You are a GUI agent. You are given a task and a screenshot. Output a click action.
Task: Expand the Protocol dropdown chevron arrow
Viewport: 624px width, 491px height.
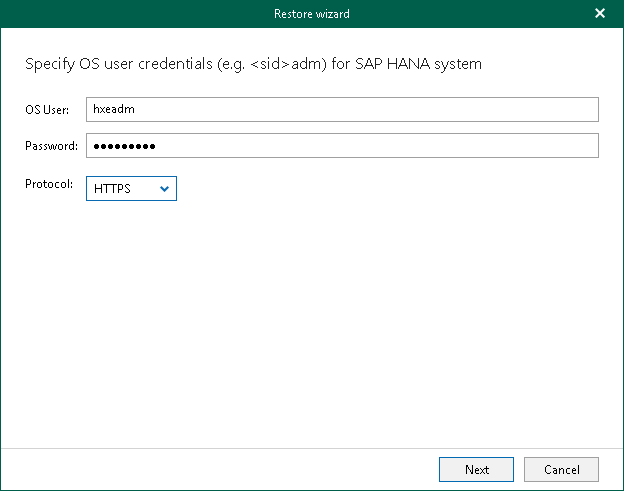point(164,188)
